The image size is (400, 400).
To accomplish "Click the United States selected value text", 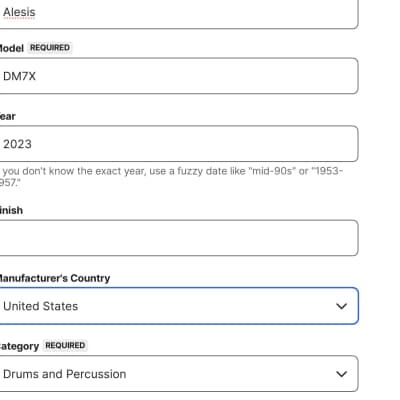I will click(x=40, y=306).
